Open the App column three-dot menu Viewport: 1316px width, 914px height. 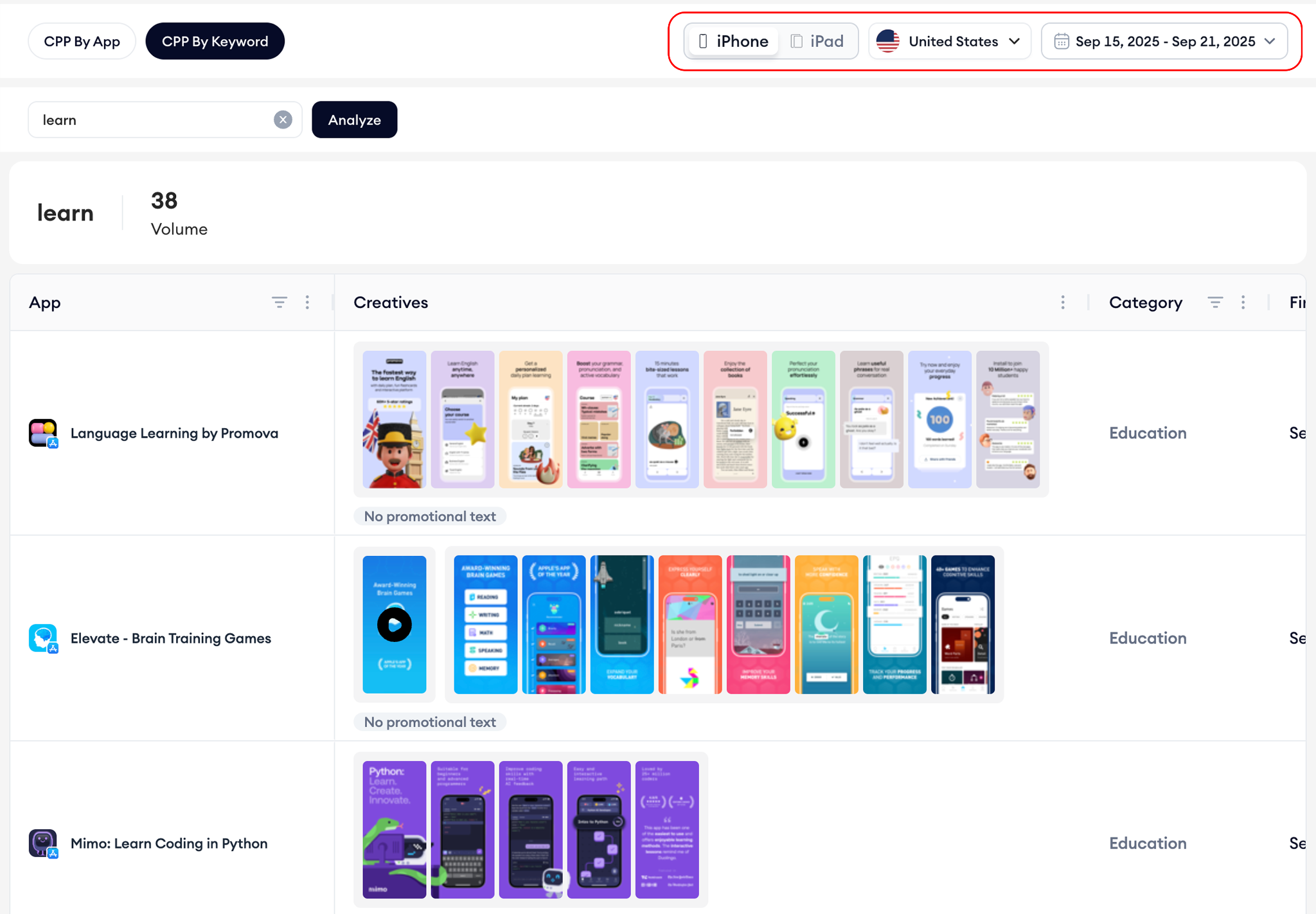coord(307,302)
